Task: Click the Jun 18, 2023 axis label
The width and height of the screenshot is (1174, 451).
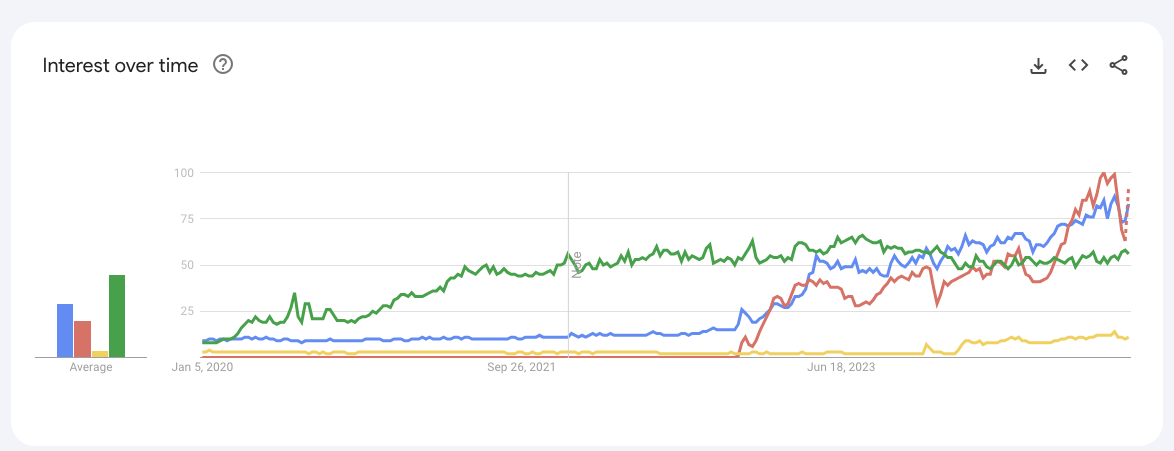Action: coord(841,368)
